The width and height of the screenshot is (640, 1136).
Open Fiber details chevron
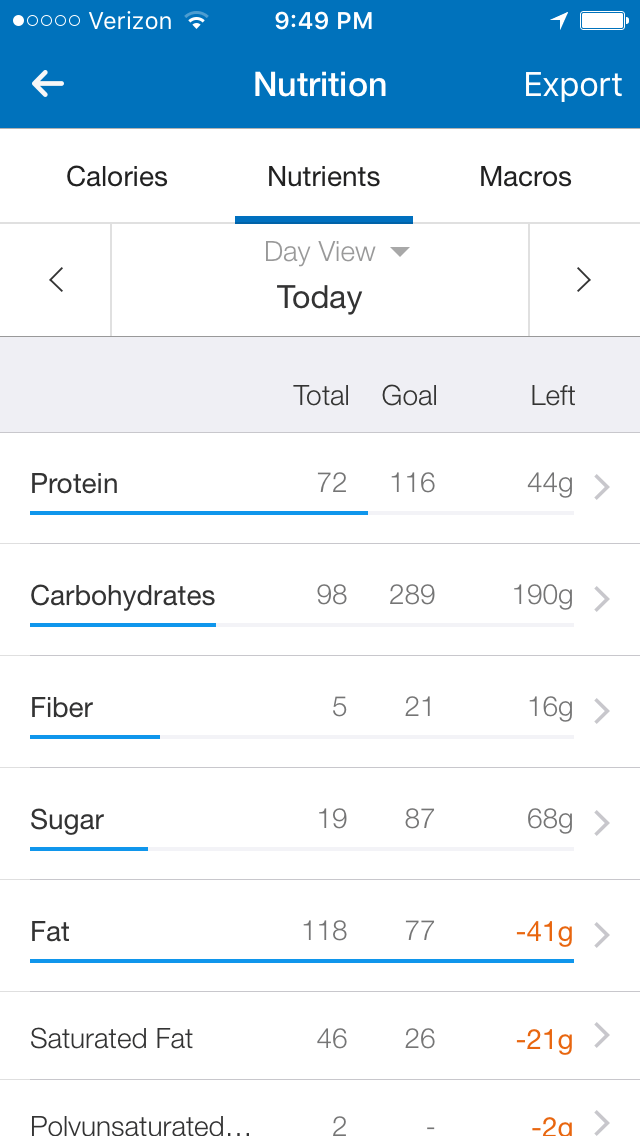click(602, 711)
